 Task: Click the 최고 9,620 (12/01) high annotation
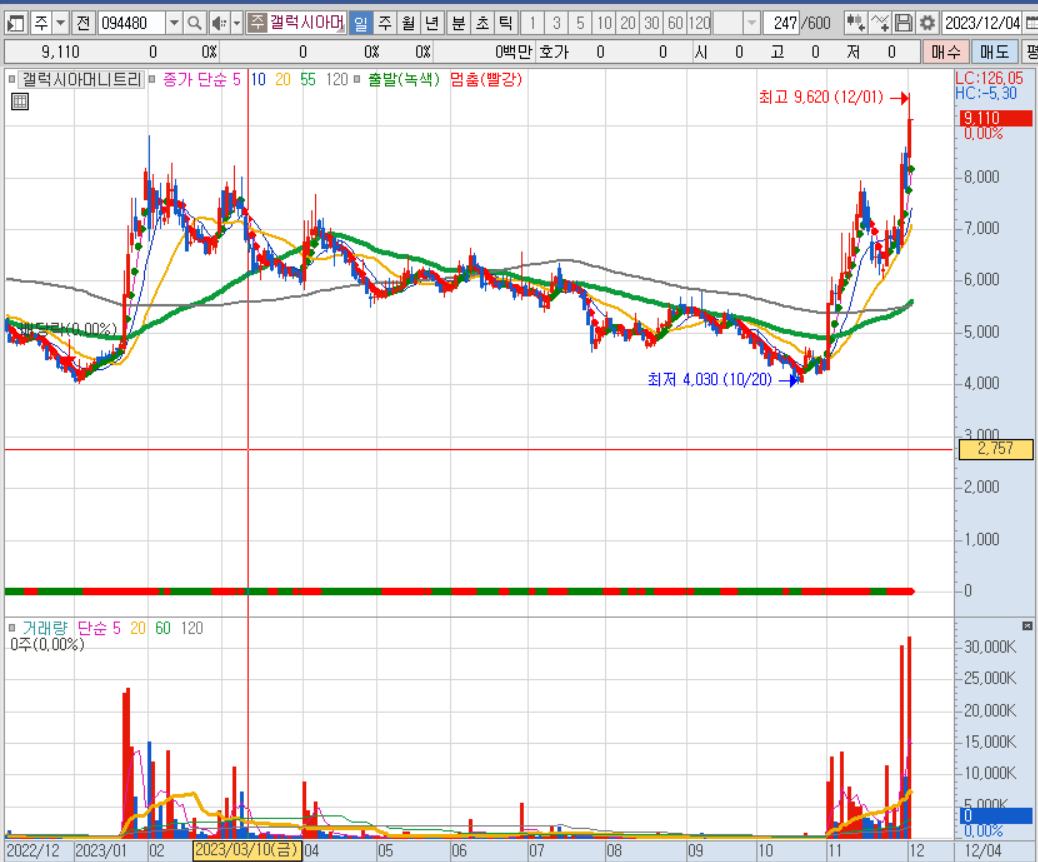[x=821, y=97]
